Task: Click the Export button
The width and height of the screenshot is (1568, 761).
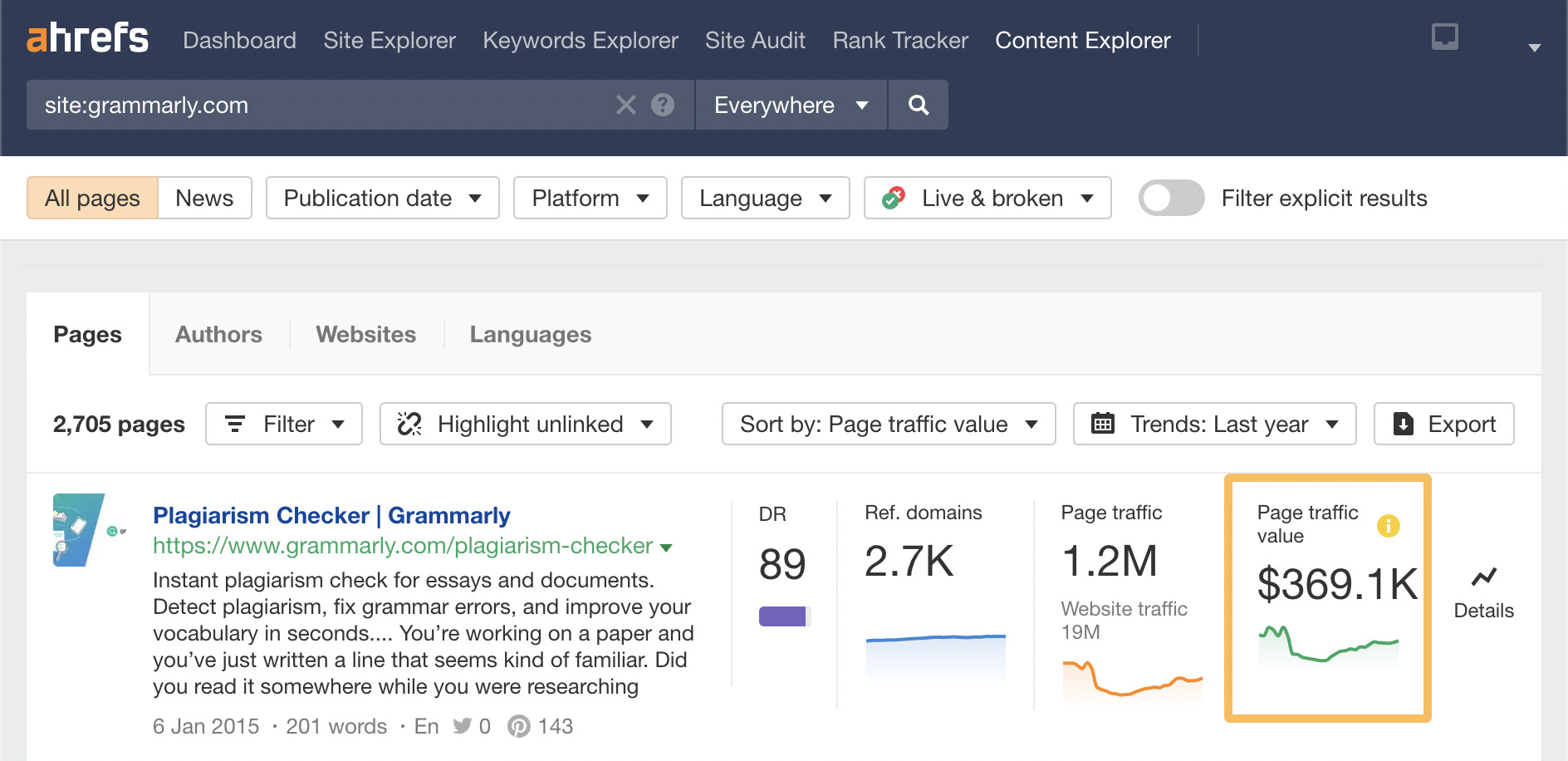Action: (1443, 424)
